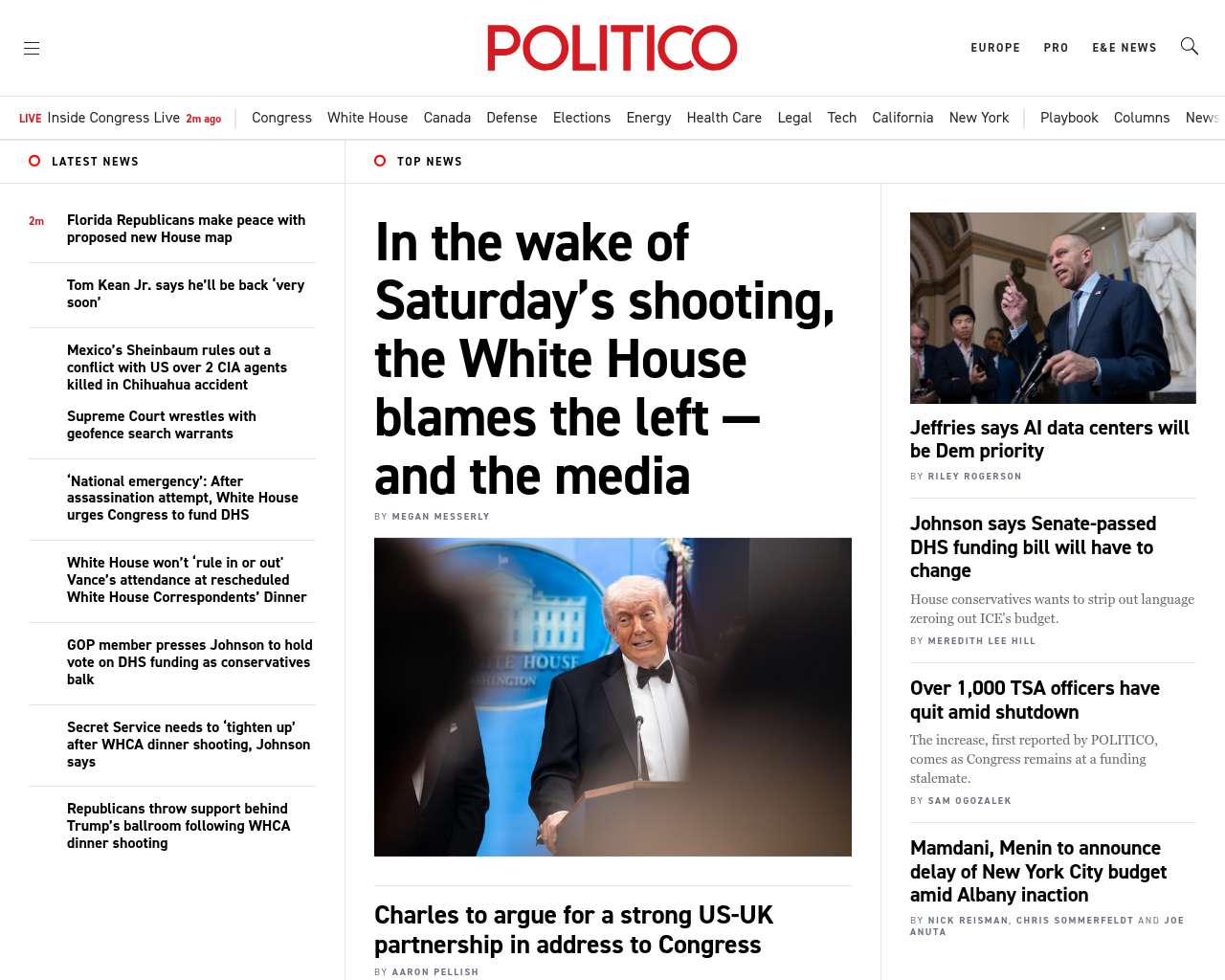1225x980 pixels.
Task: Open the hamburger menu icon
Action: 32,48
